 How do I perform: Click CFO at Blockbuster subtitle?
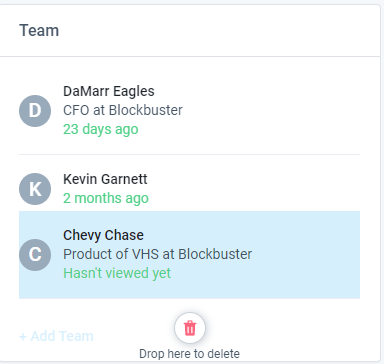pos(123,110)
